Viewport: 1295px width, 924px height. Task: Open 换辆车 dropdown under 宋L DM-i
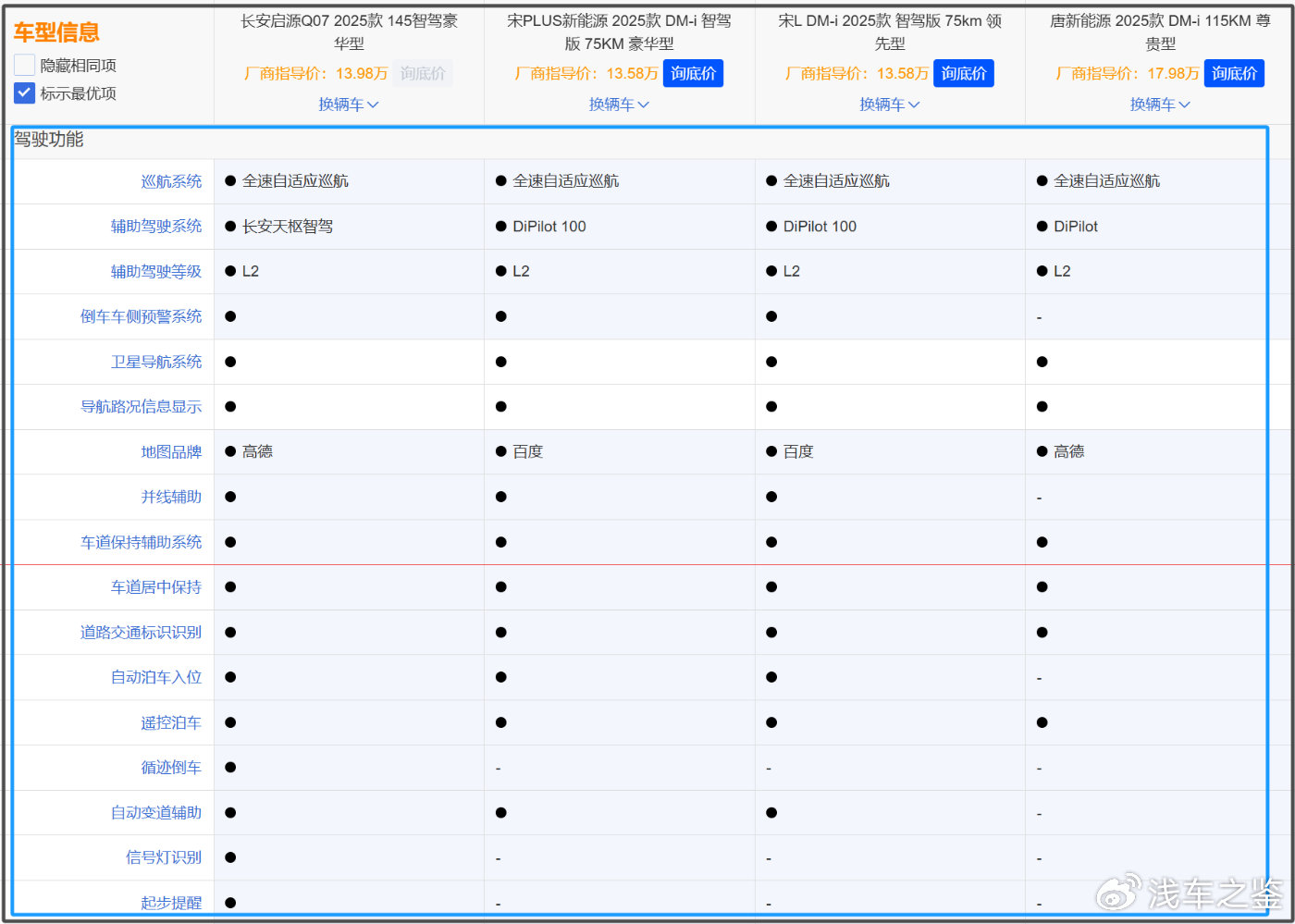click(890, 105)
